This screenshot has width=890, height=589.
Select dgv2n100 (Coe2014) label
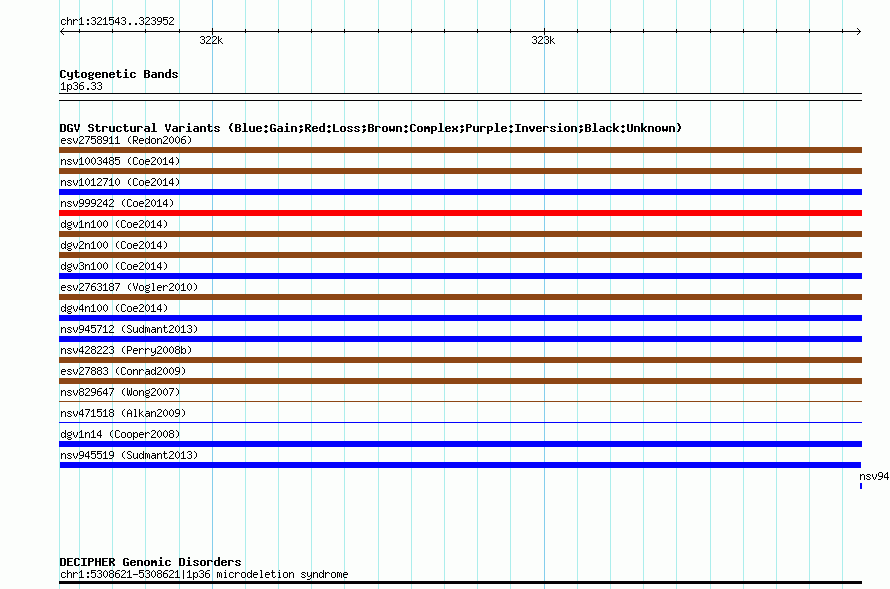pyautogui.click(x=114, y=245)
